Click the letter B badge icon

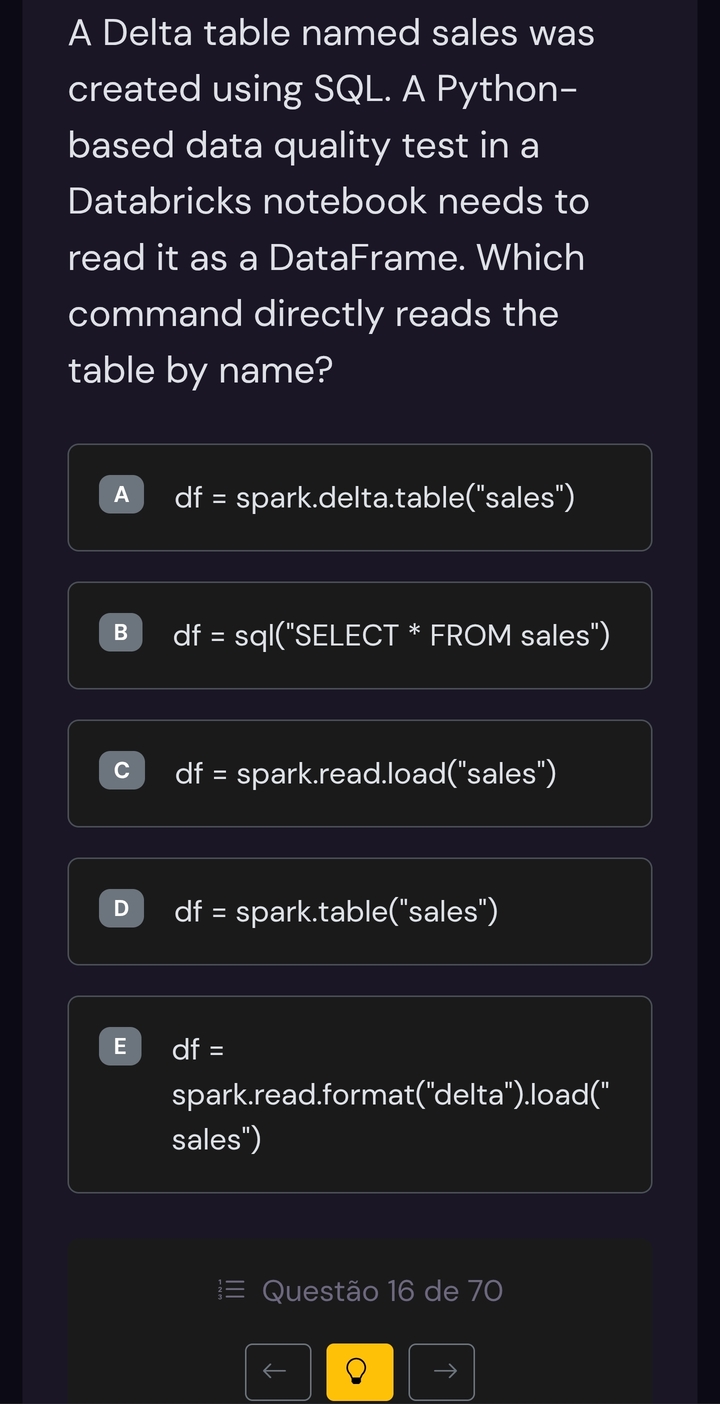pos(121,633)
